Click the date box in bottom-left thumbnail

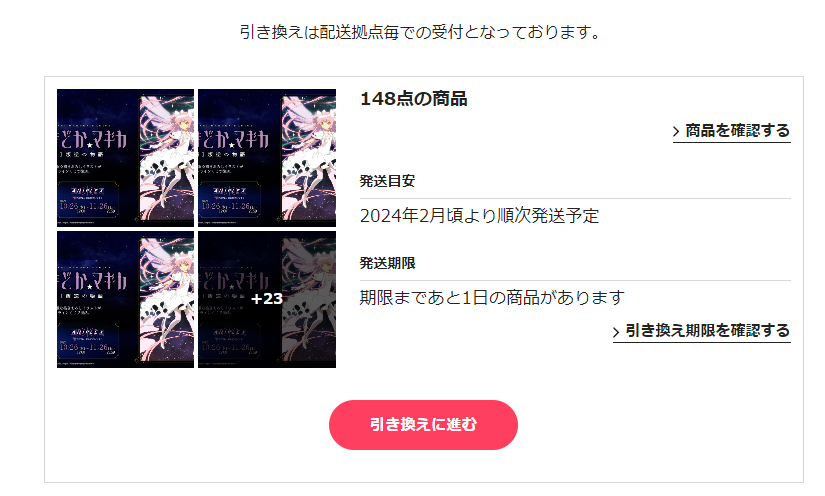pyautogui.click(x=88, y=341)
